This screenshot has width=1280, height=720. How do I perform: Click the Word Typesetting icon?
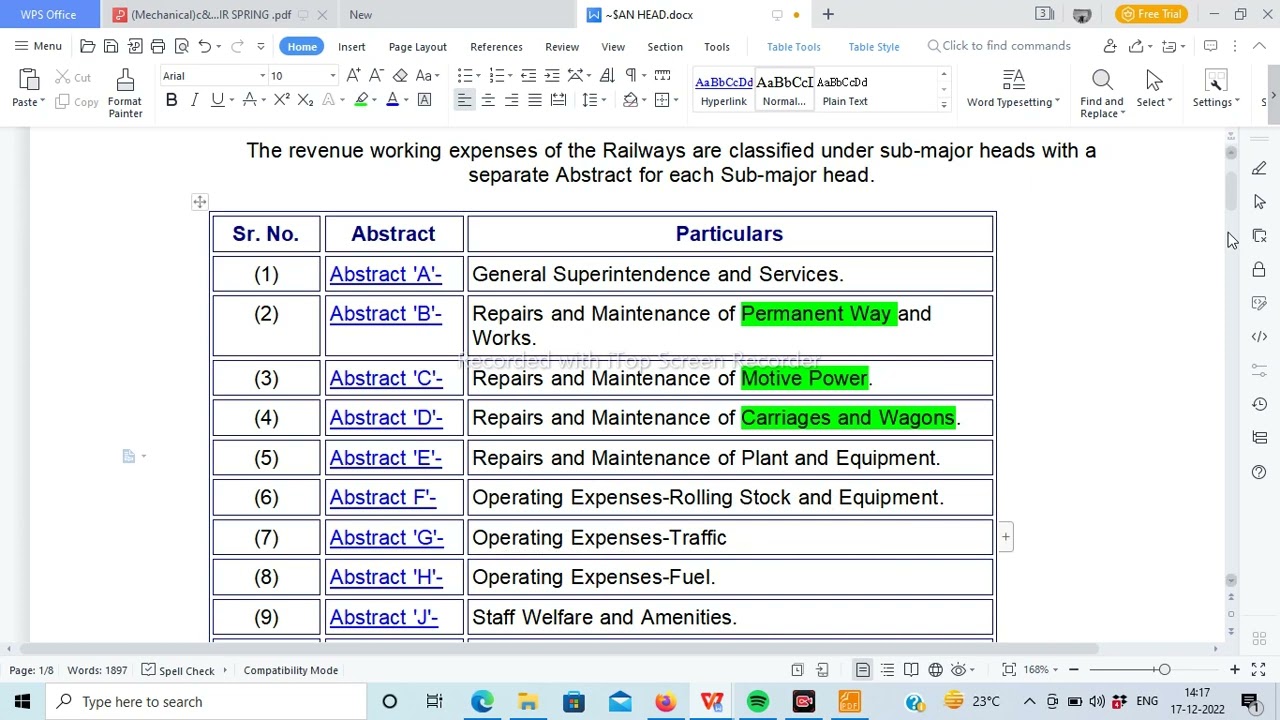(x=1013, y=80)
